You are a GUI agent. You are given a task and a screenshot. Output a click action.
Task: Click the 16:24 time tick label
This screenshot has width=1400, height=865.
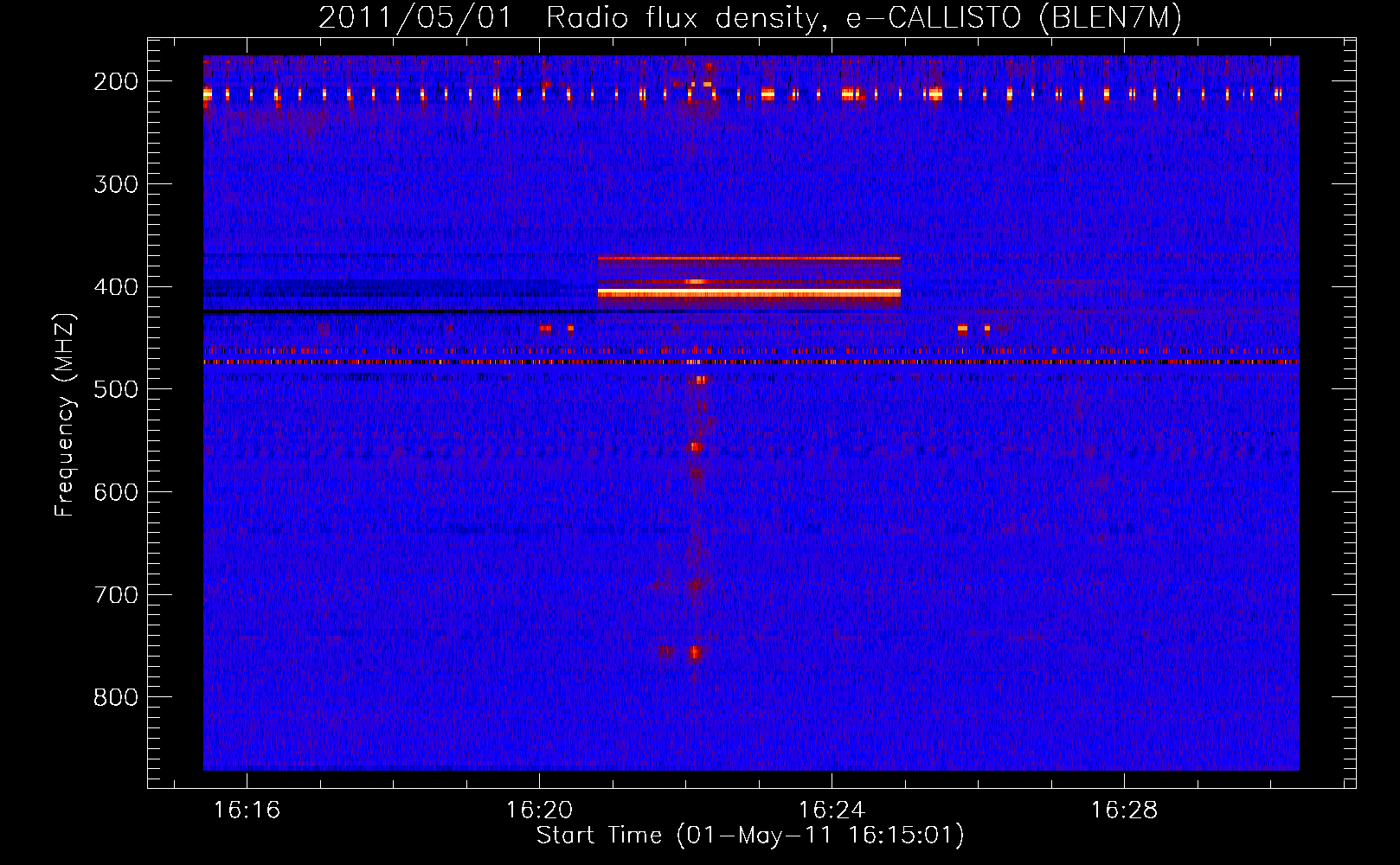832,811
